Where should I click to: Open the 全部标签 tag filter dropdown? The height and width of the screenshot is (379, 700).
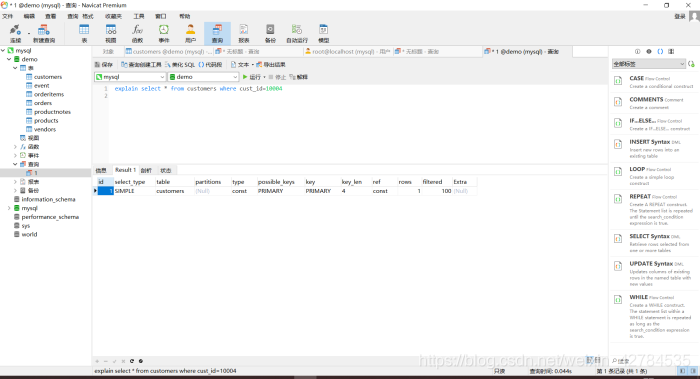pos(648,64)
